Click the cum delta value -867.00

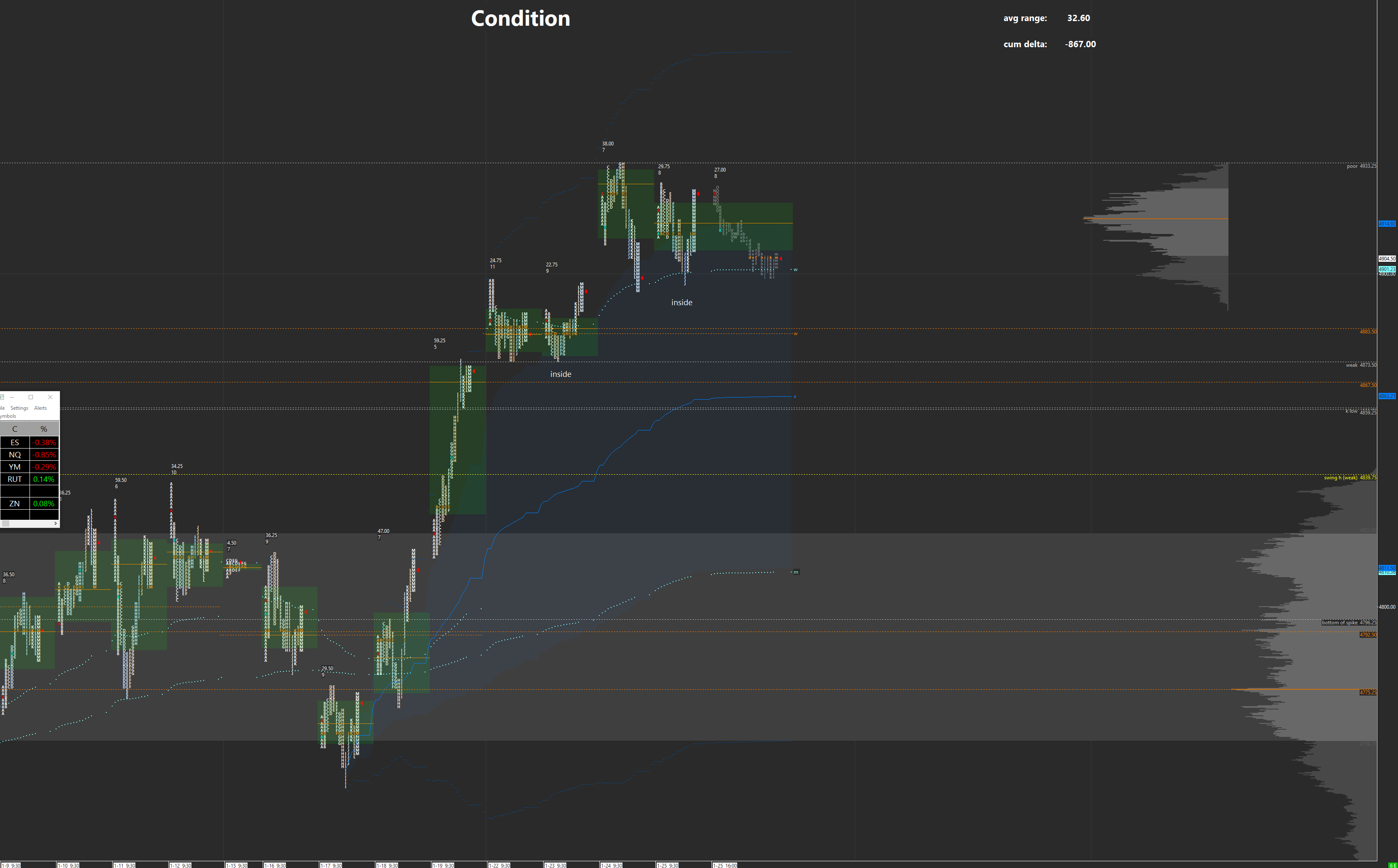pos(1080,44)
